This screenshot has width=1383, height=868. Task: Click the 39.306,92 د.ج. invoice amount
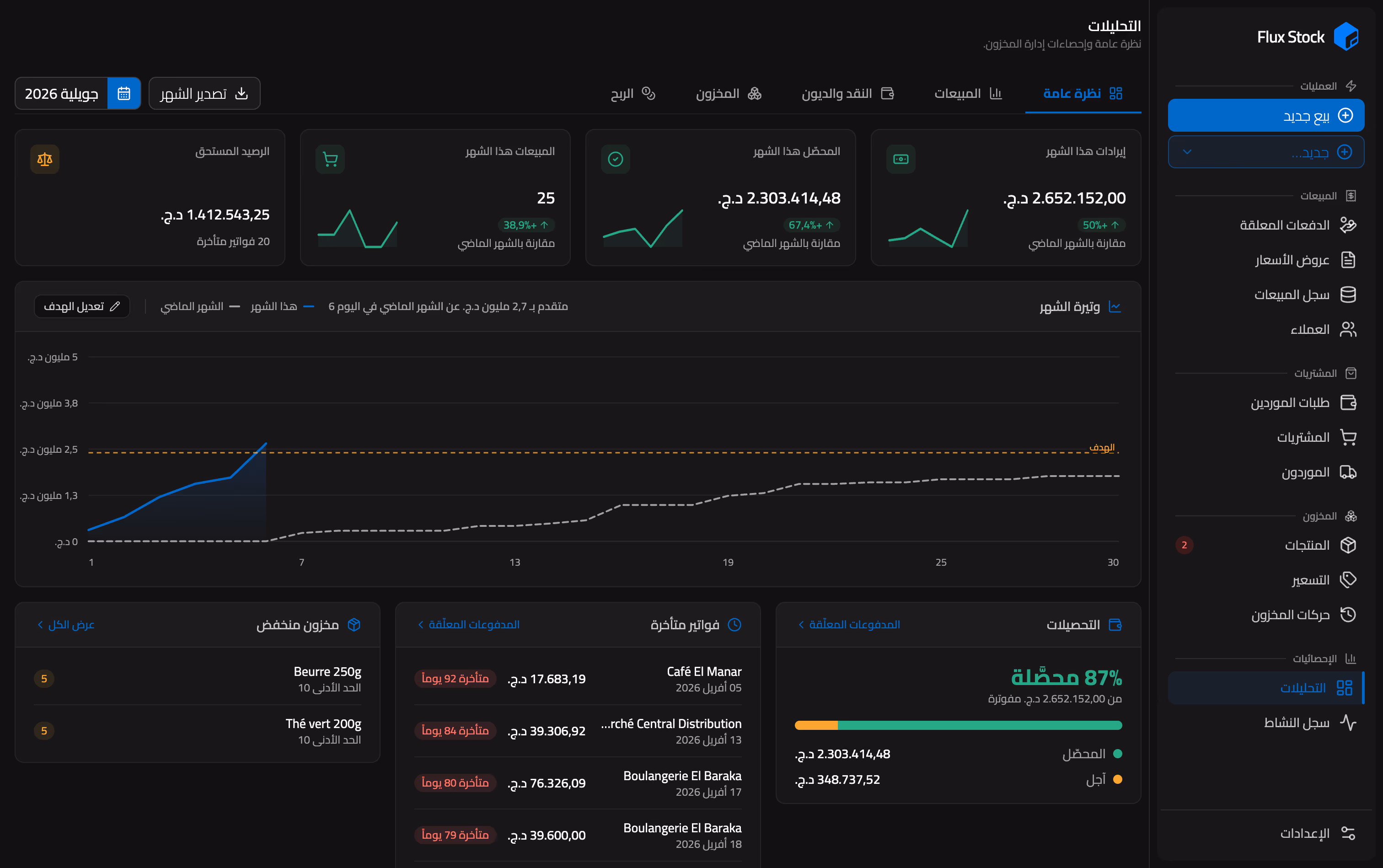(x=547, y=731)
